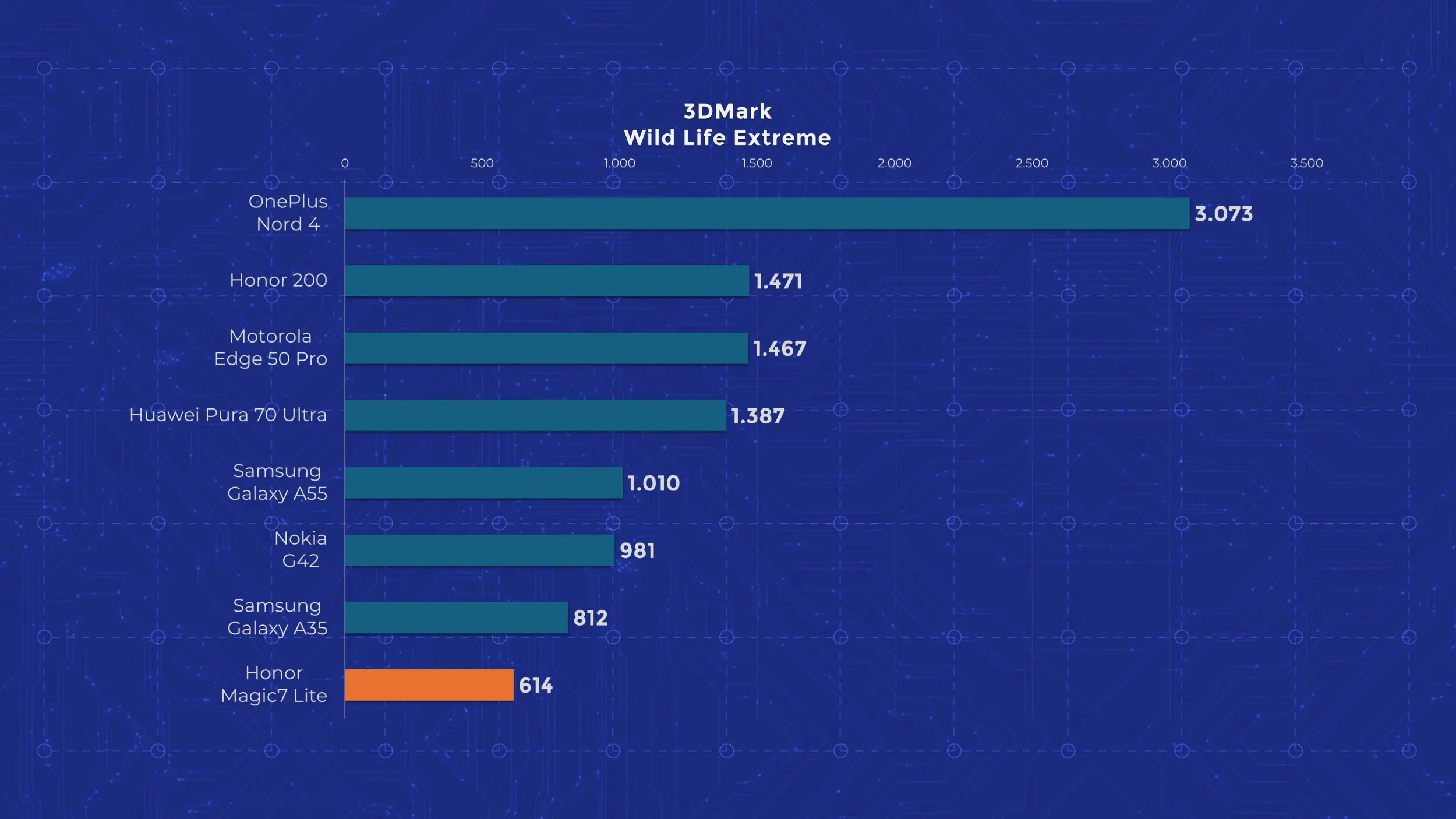Select the 'Honor 200' label

(x=278, y=280)
